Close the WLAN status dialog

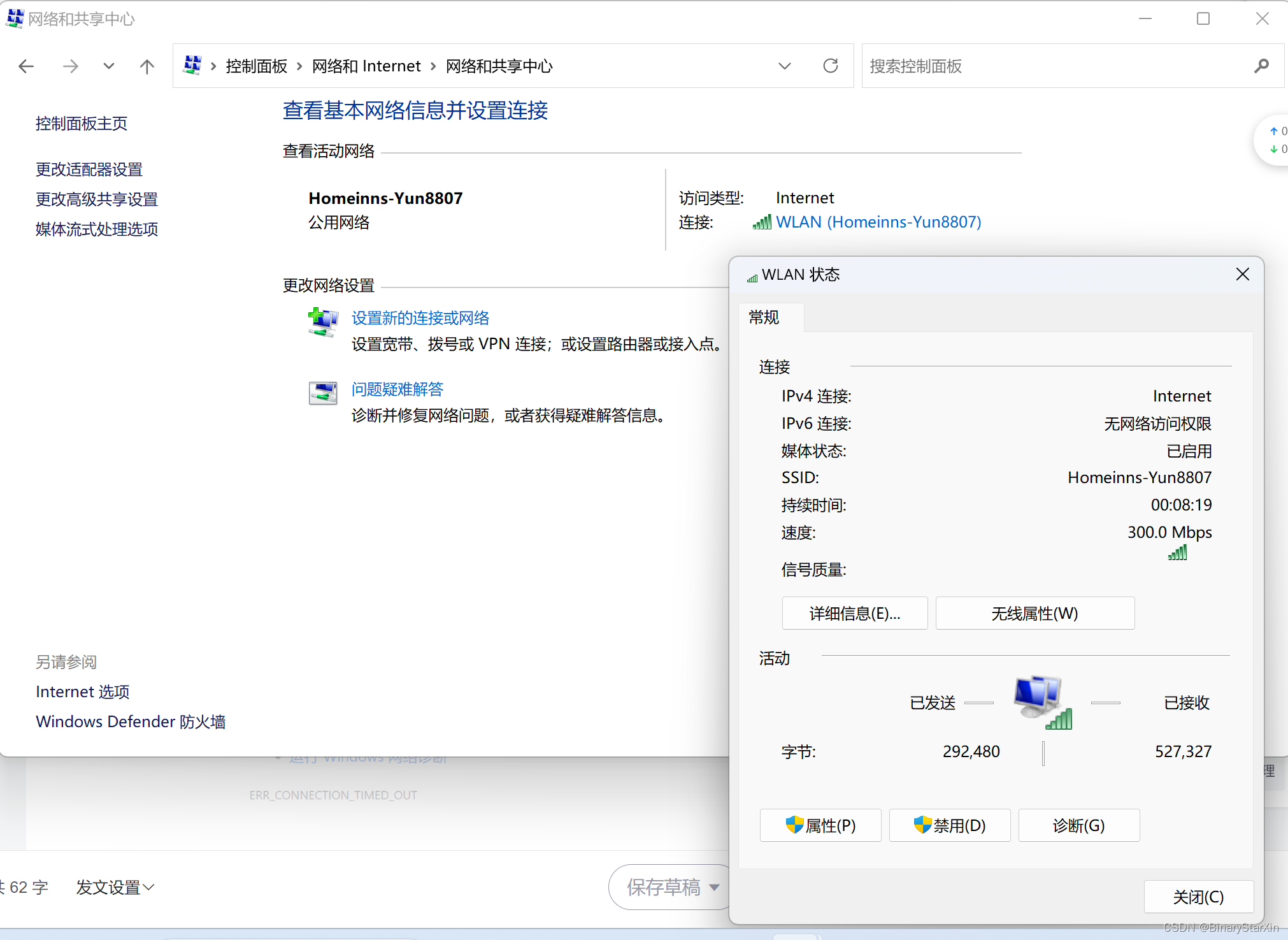[1242, 275]
